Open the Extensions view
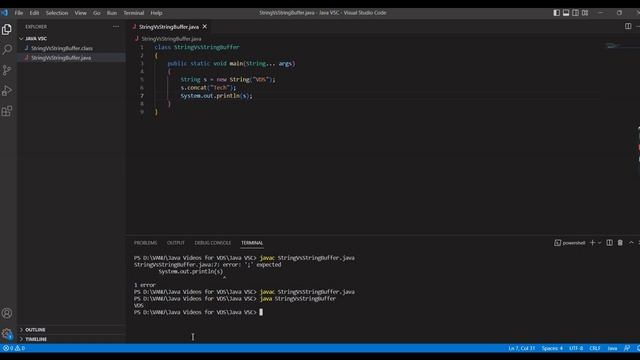This screenshot has height=360, width=640. pos(7,111)
